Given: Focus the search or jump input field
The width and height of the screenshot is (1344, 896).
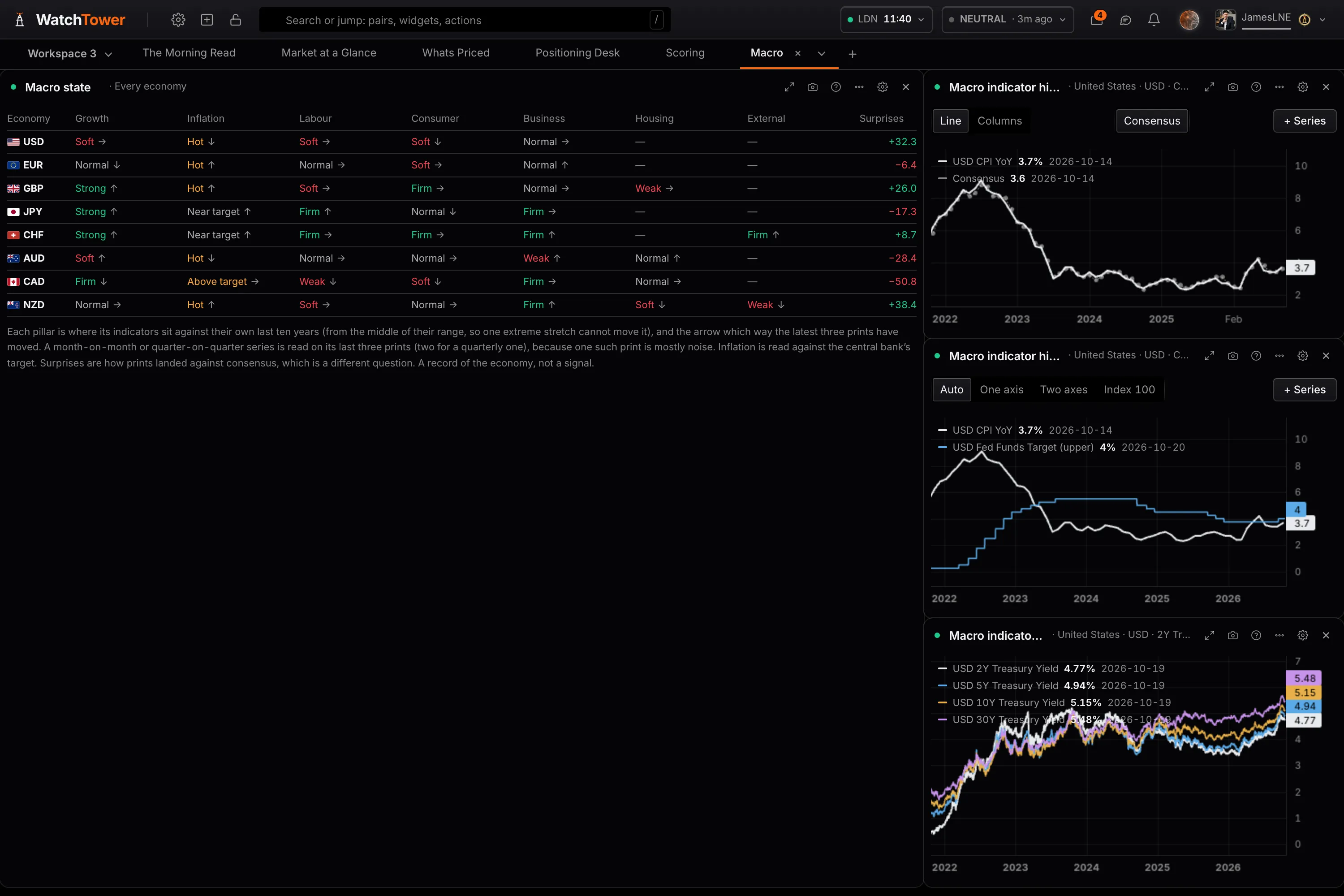Looking at the screenshot, I should [x=465, y=20].
